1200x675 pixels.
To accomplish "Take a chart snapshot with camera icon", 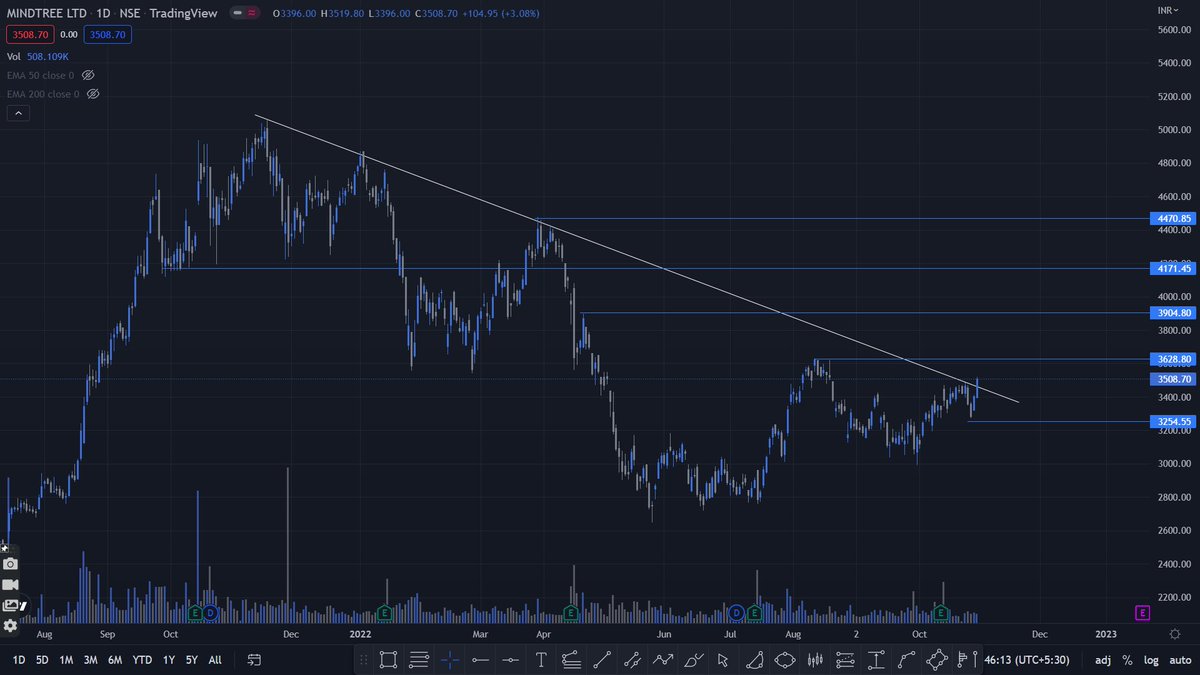I will [x=10, y=564].
